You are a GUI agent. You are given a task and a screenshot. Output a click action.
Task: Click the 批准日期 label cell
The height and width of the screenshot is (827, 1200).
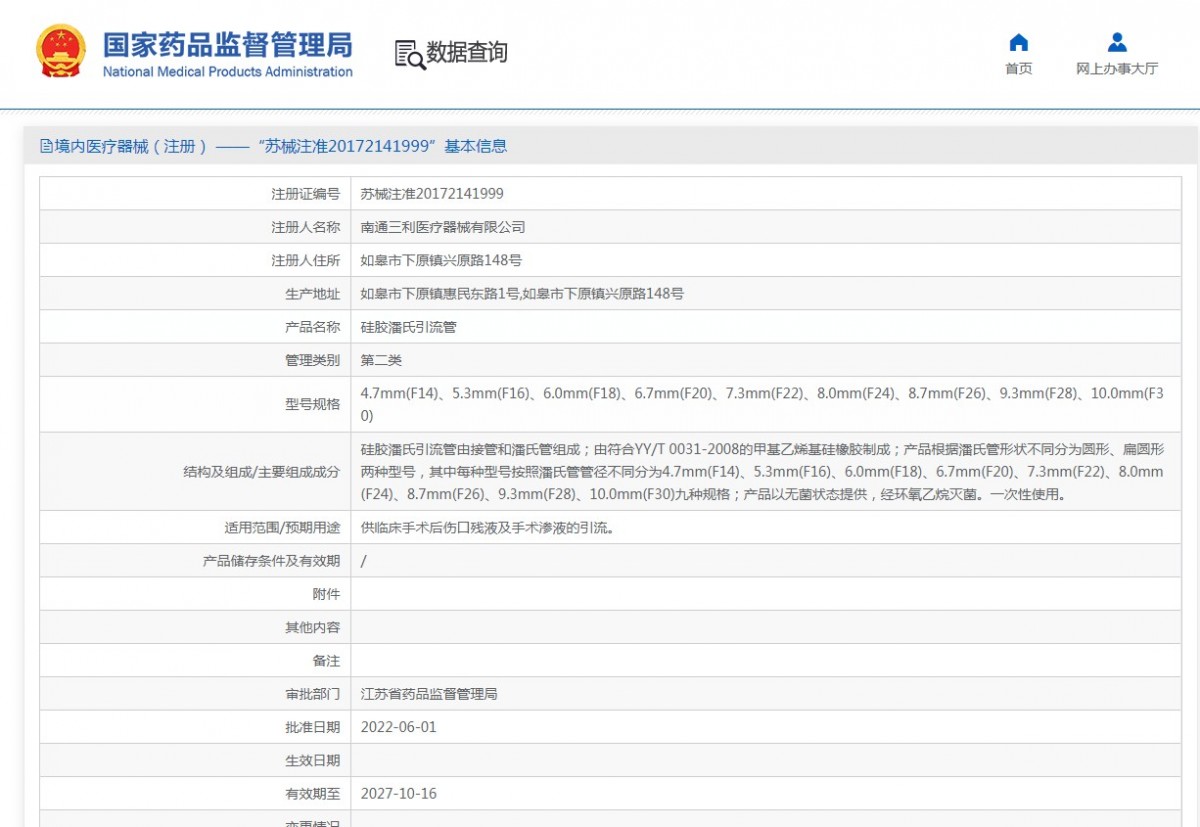click(195, 727)
